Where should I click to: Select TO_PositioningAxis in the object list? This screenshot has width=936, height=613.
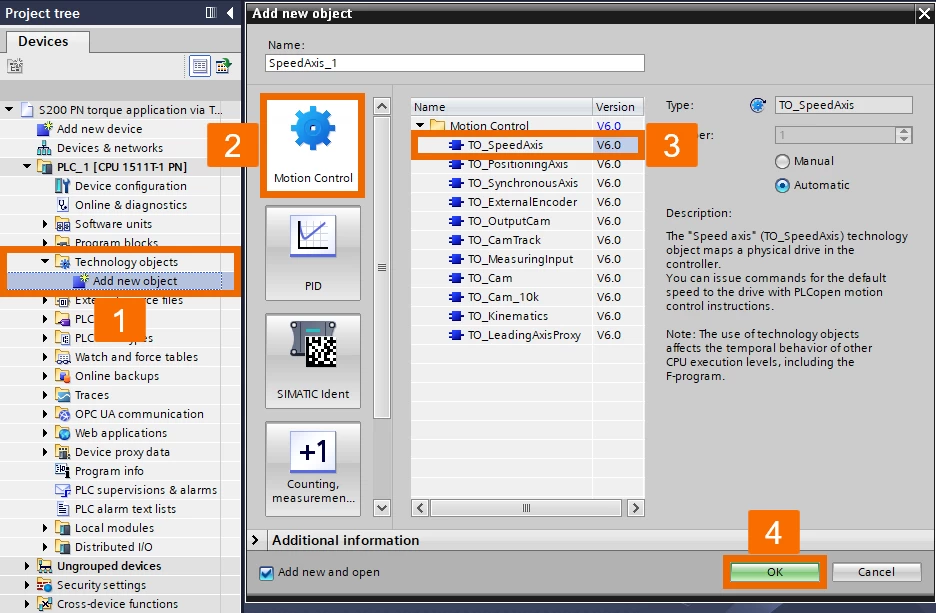pyautogui.click(x=527, y=164)
